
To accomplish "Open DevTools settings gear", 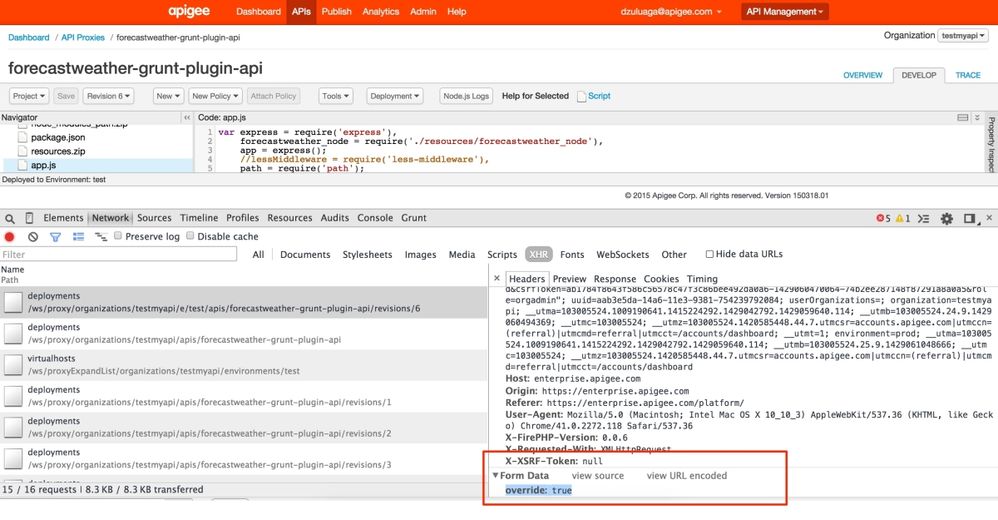I will pyautogui.click(x=947, y=218).
